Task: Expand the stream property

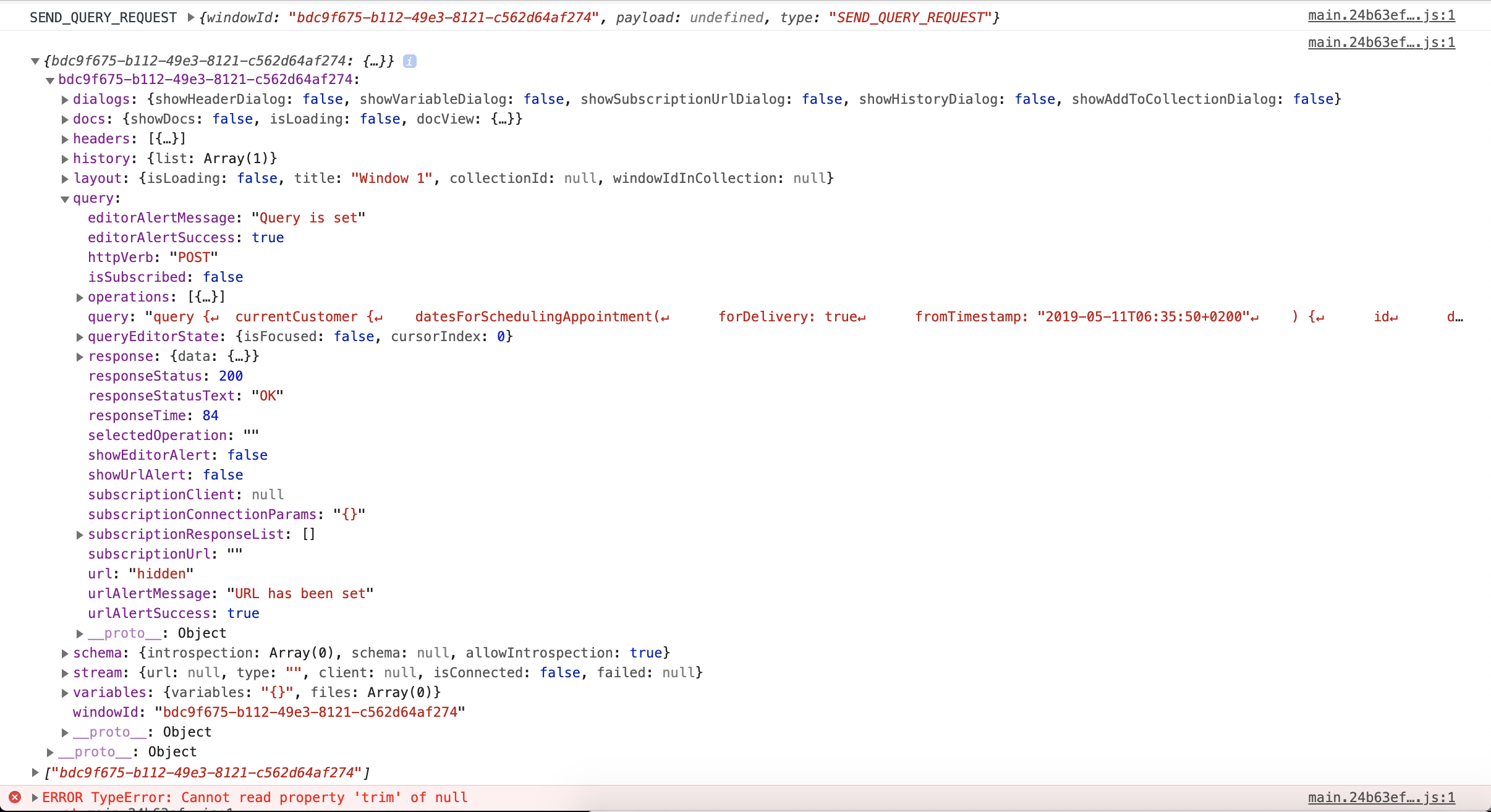Action: (x=65, y=673)
